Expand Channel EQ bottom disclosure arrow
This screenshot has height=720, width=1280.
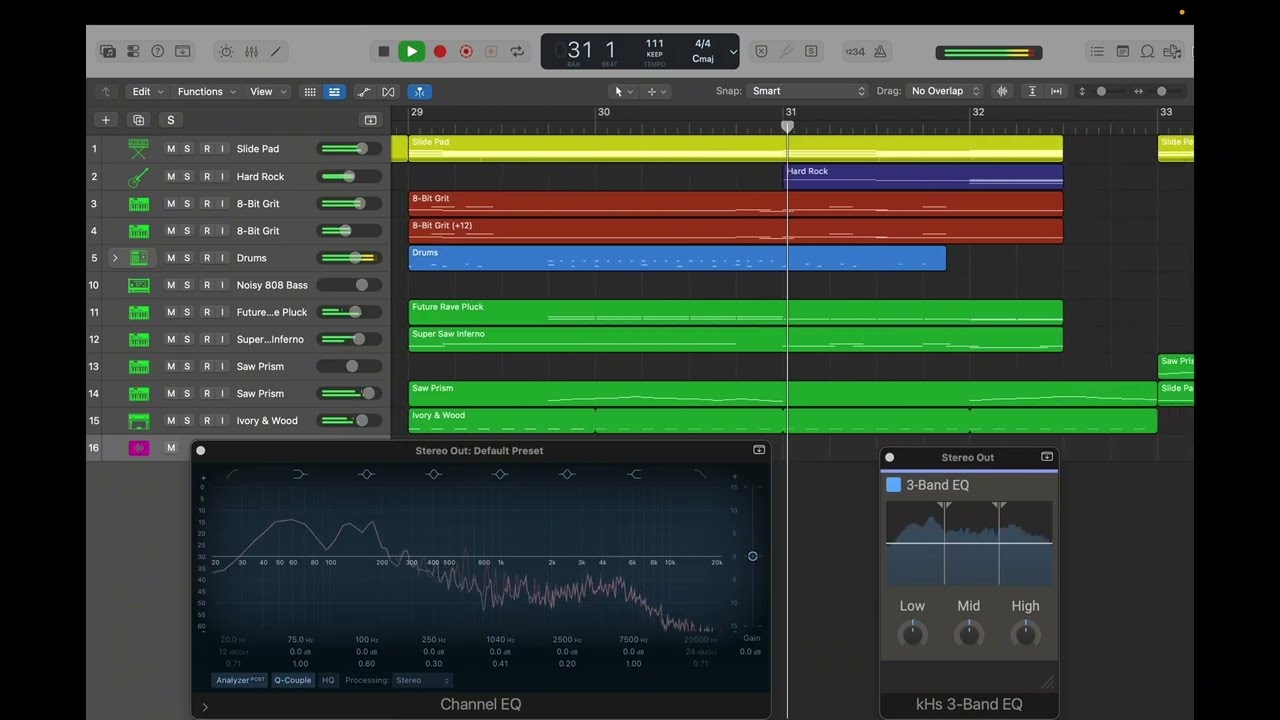point(205,707)
